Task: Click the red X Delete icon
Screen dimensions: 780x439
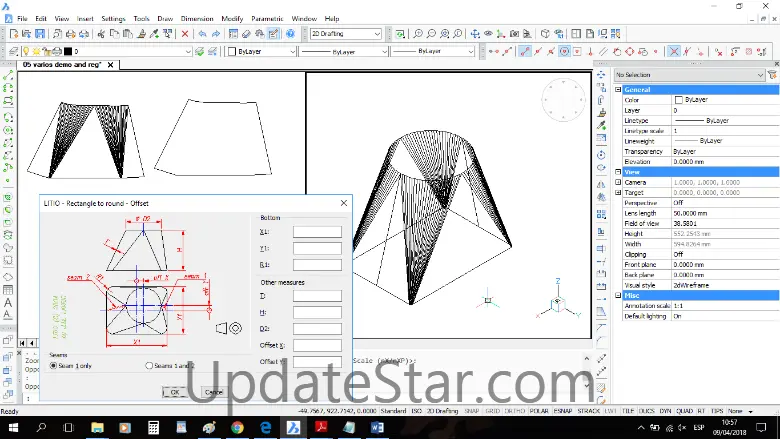Action: pos(185,34)
